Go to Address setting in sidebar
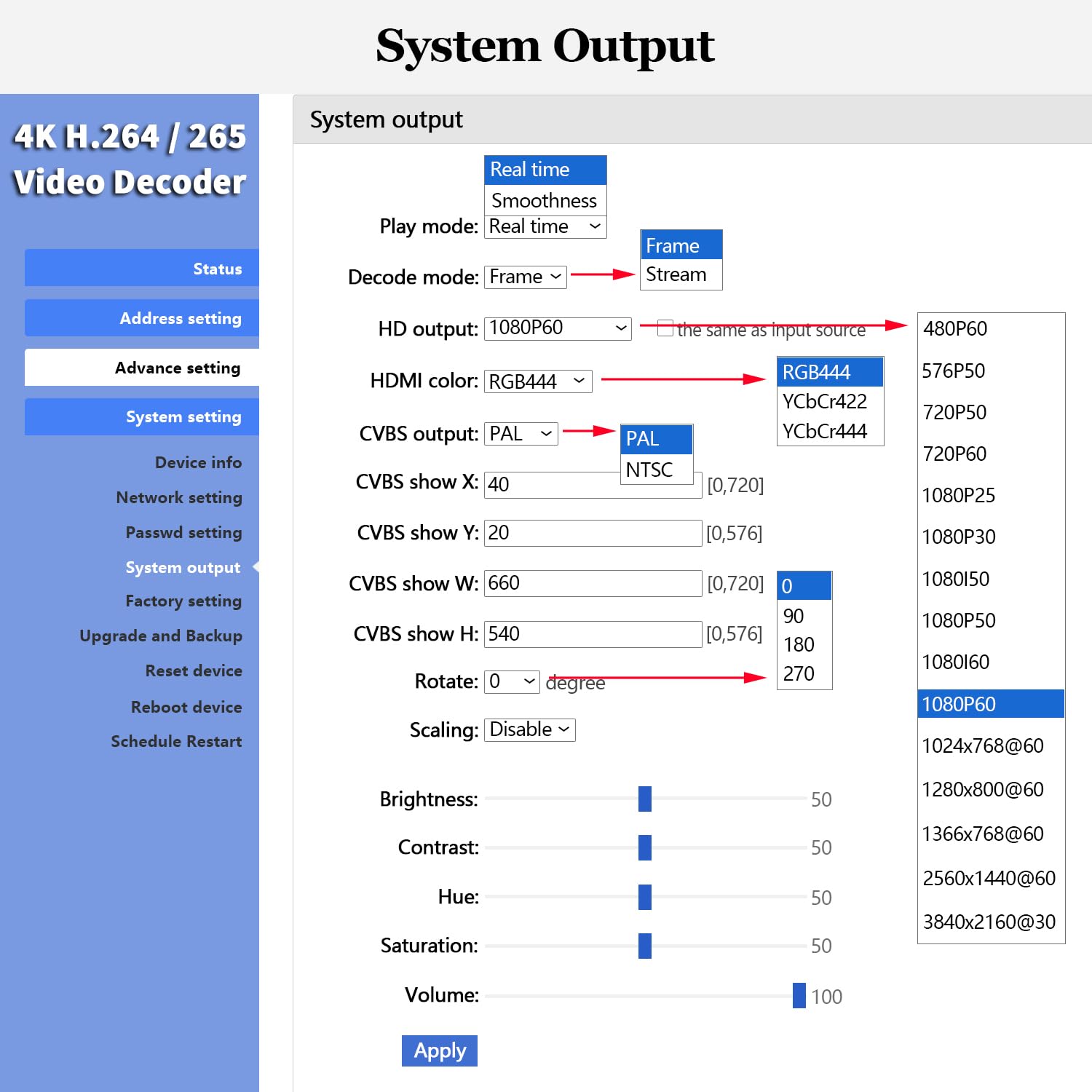Viewport: 1092px width, 1092px height. (x=142, y=318)
